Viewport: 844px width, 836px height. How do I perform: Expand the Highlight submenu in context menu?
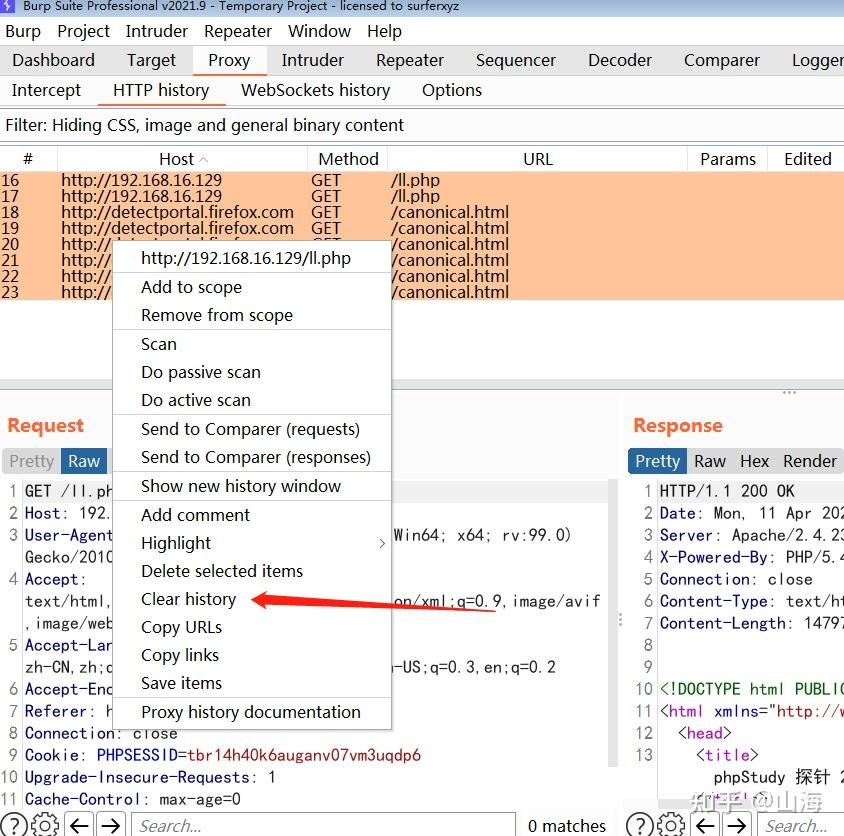176,543
